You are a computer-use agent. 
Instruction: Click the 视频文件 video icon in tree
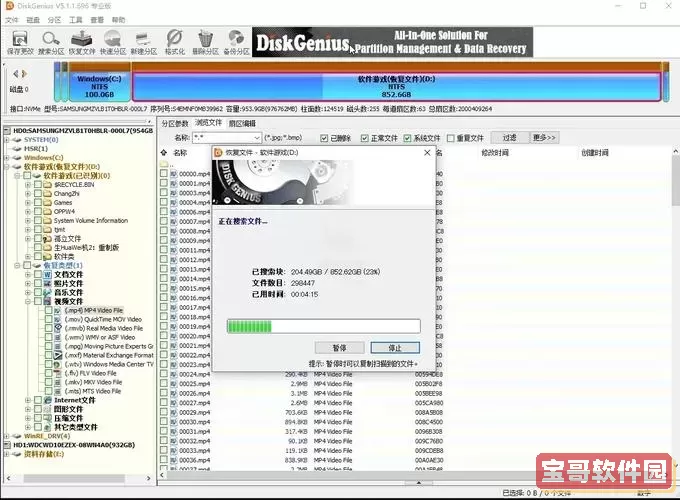[48, 301]
